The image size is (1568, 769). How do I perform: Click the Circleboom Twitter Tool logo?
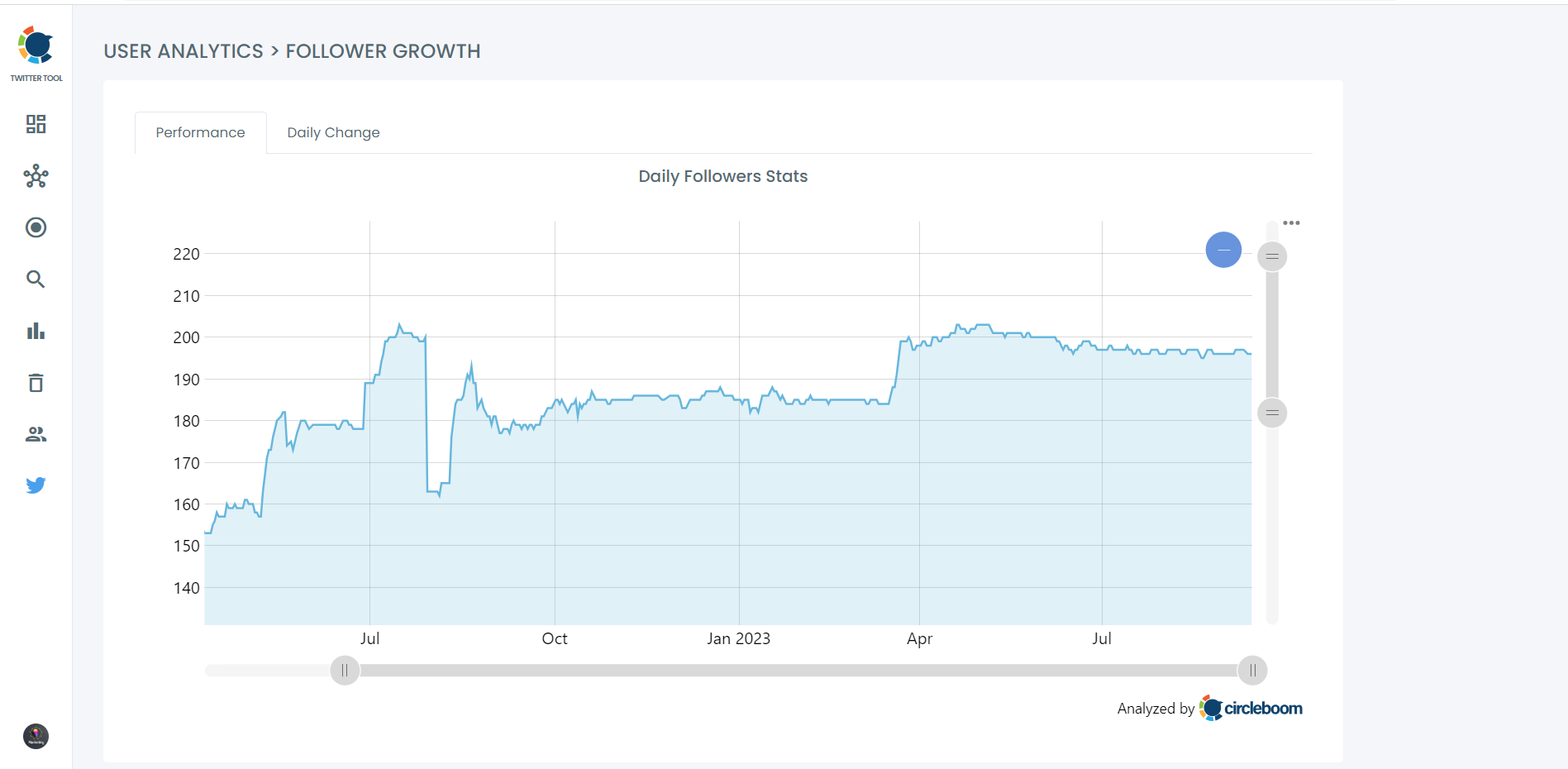36,53
